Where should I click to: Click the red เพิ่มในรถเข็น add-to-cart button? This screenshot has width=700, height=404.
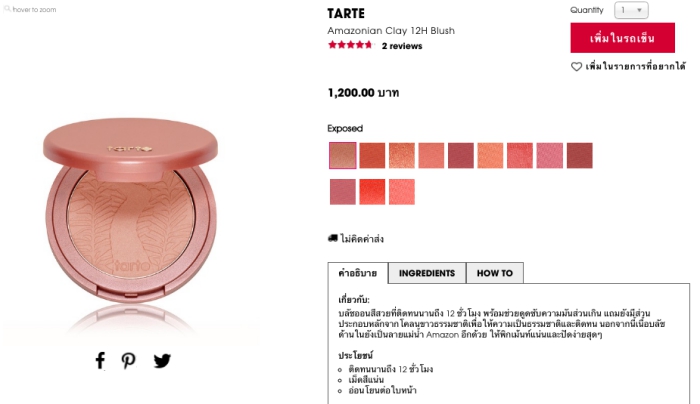pyautogui.click(x=622, y=38)
